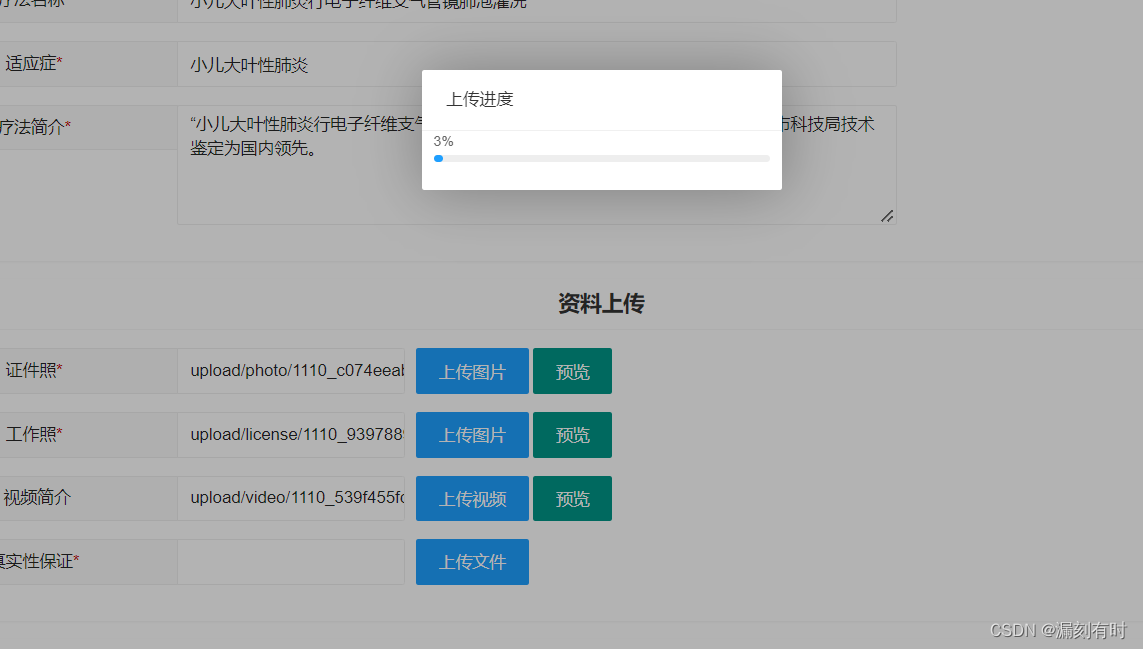1143x649 pixels.
Task: Click the CSDN 漏刻有时 watermark link
Action: tap(1060, 631)
